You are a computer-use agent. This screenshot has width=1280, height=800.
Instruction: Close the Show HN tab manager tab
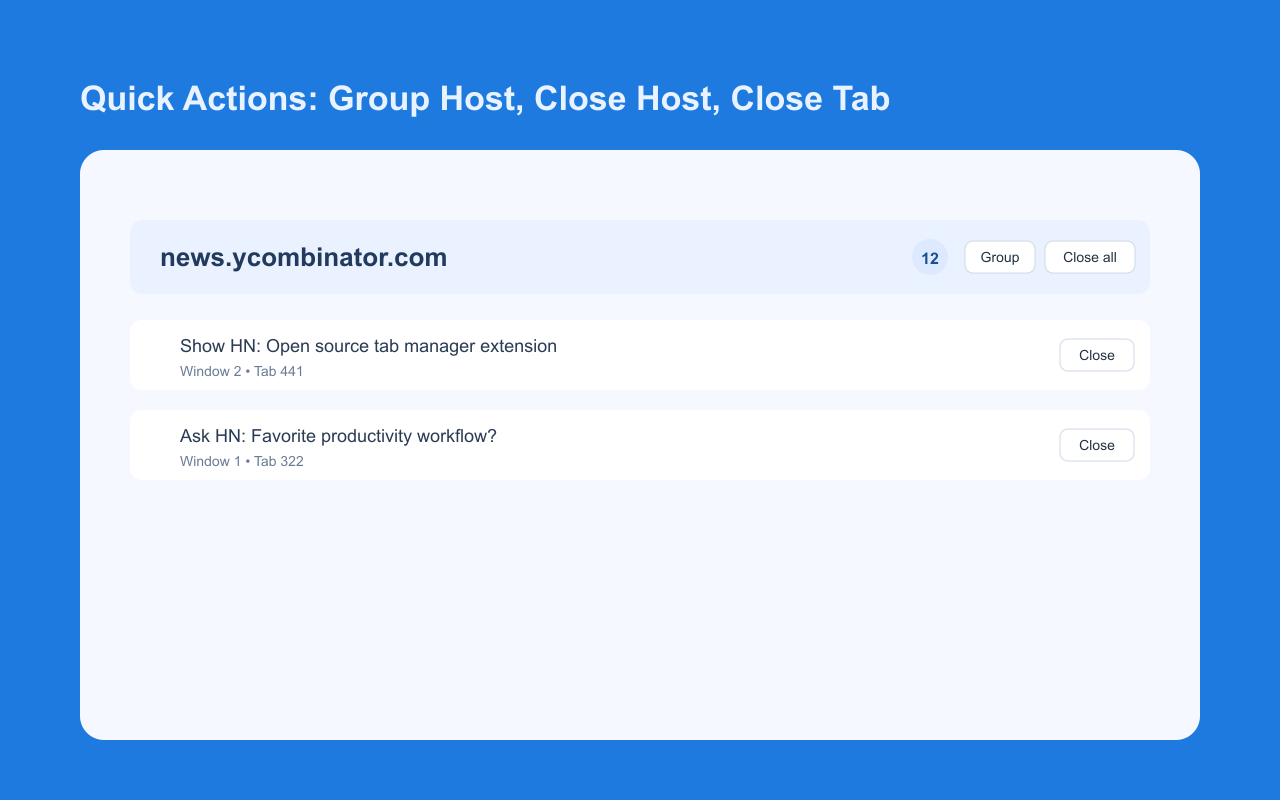coord(1096,355)
